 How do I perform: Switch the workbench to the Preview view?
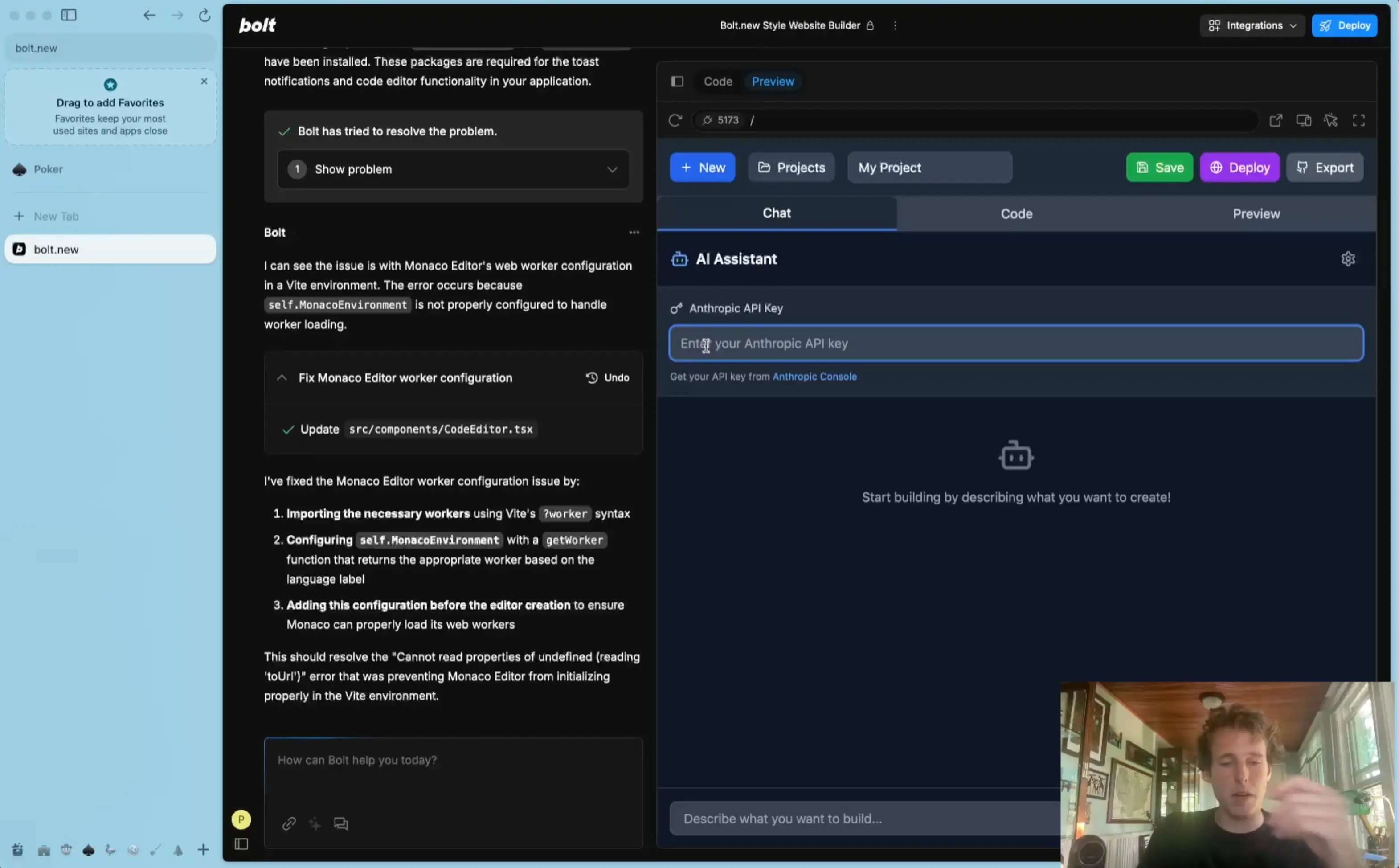773,82
